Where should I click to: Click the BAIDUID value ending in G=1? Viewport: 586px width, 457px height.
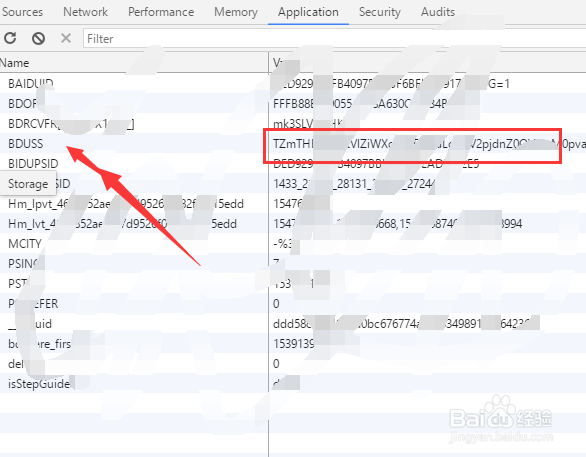tap(391, 83)
